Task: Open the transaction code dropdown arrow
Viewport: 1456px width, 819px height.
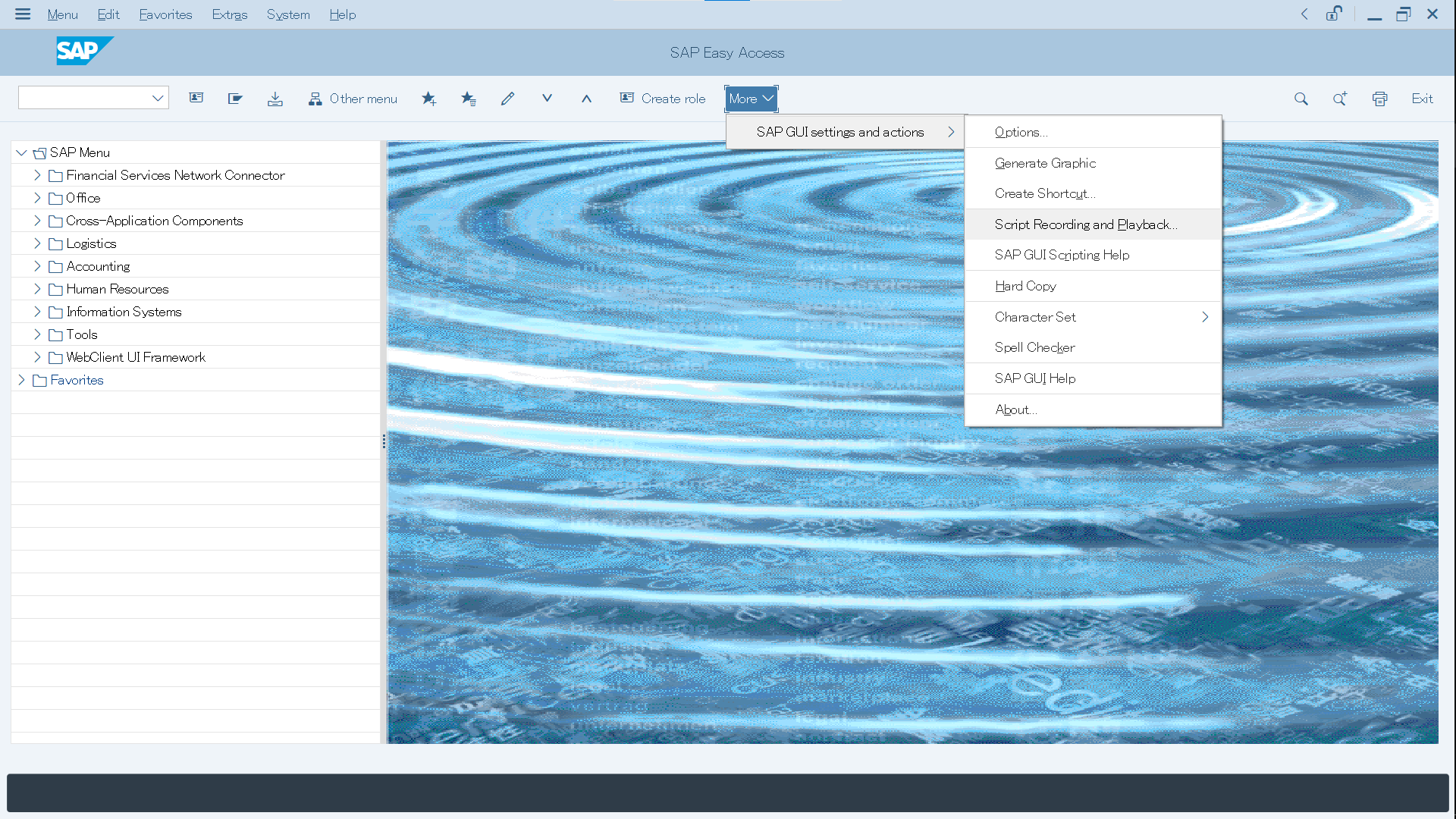Action: click(x=158, y=99)
